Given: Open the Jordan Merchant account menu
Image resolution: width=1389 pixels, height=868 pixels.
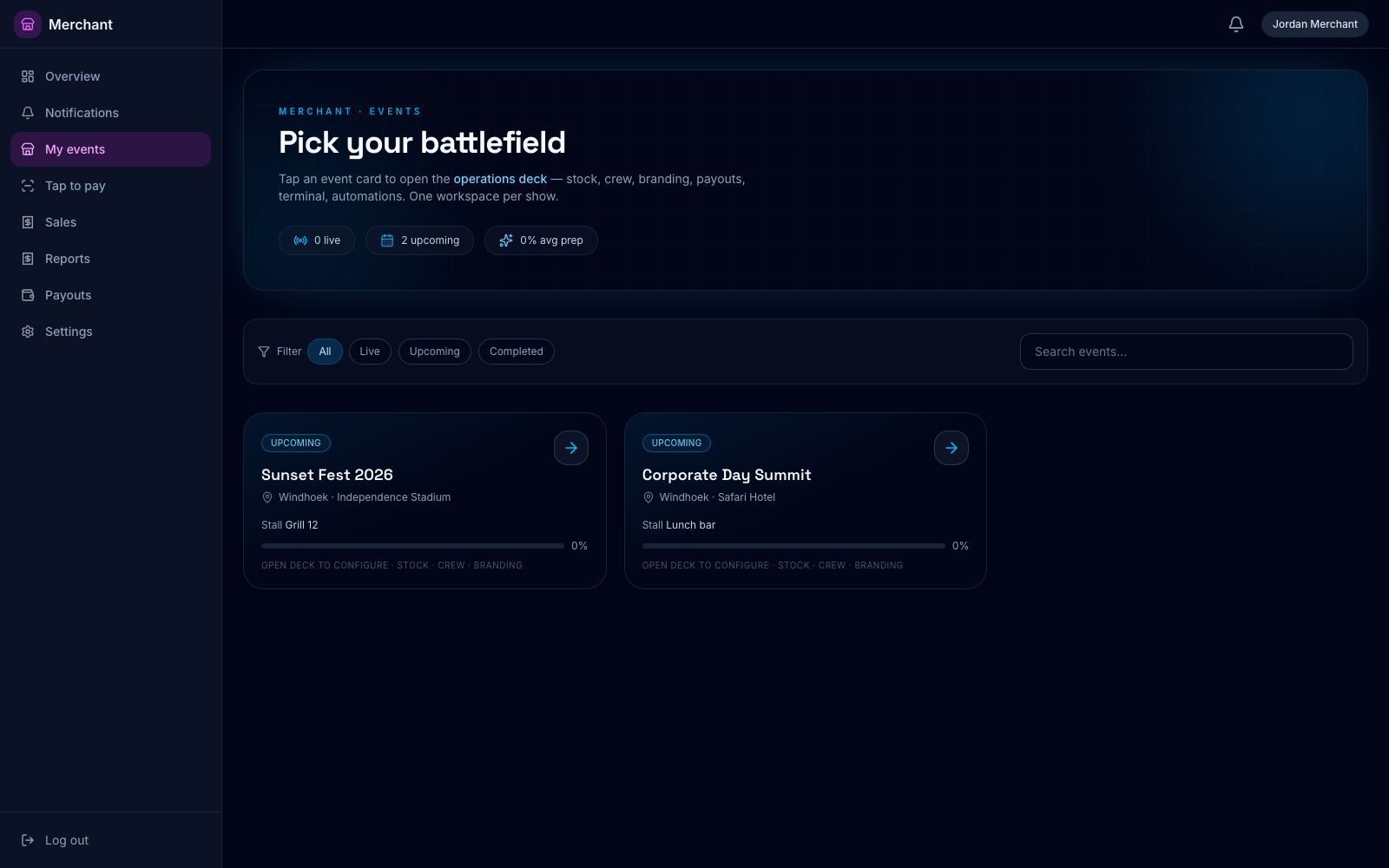Looking at the screenshot, I should click(x=1314, y=24).
